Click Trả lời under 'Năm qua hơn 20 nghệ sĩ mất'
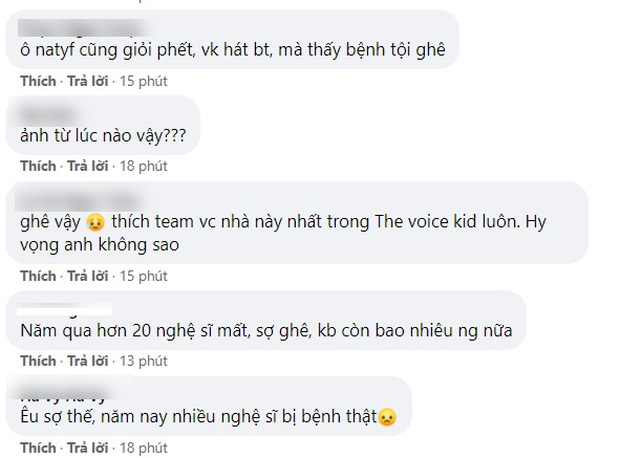 click(86, 360)
